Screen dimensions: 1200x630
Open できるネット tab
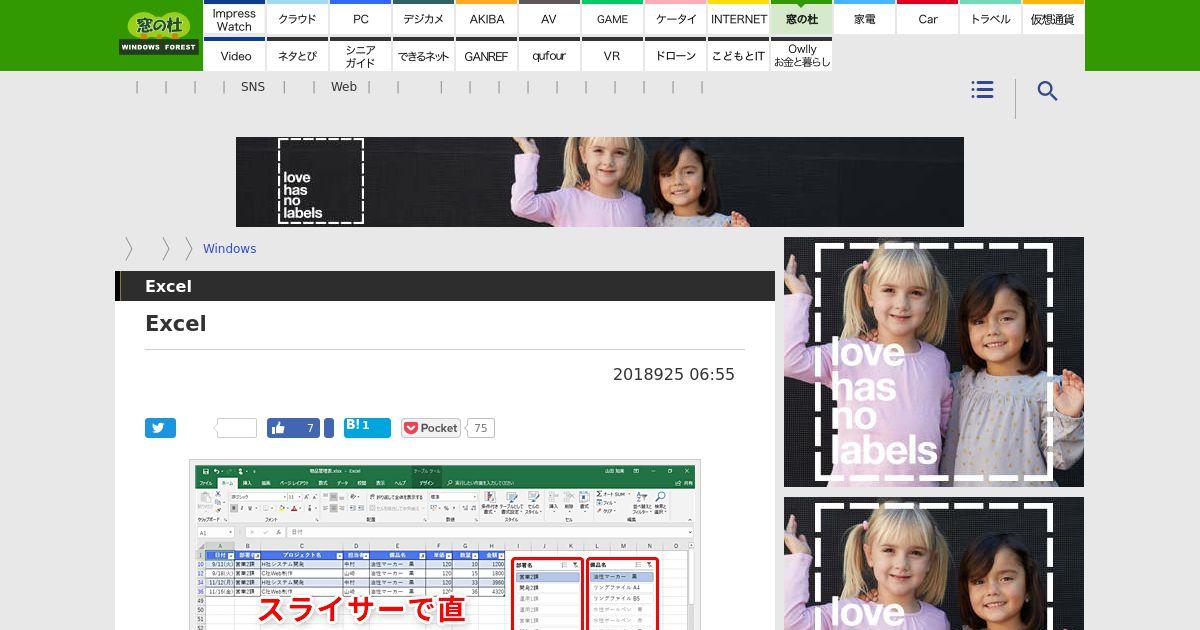[424, 56]
